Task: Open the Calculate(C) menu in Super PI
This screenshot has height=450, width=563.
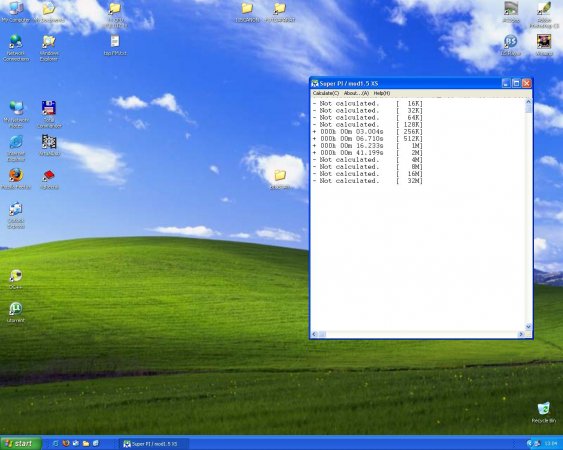Action: tap(326, 93)
